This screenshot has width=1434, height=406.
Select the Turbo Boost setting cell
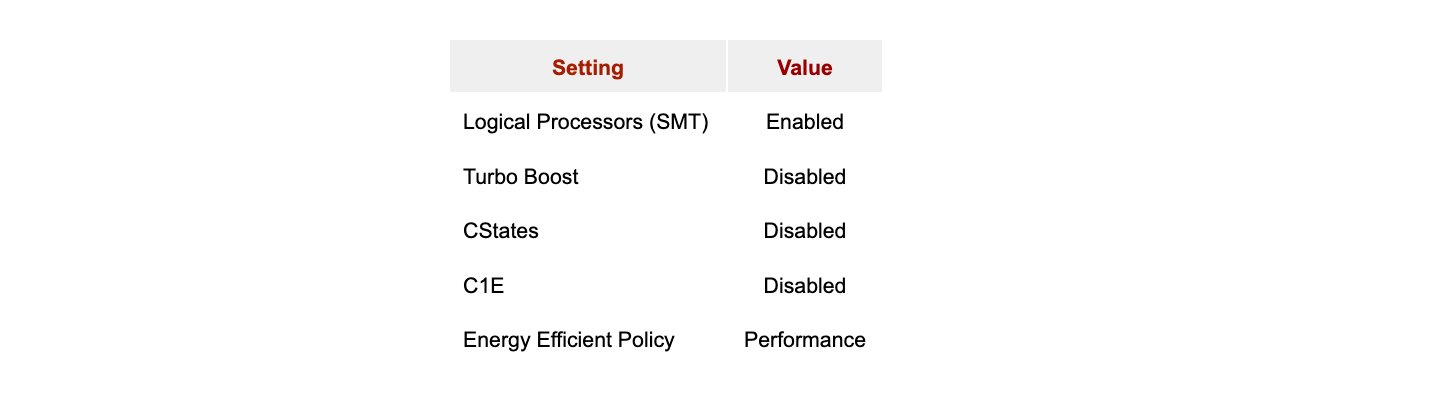point(521,177)
